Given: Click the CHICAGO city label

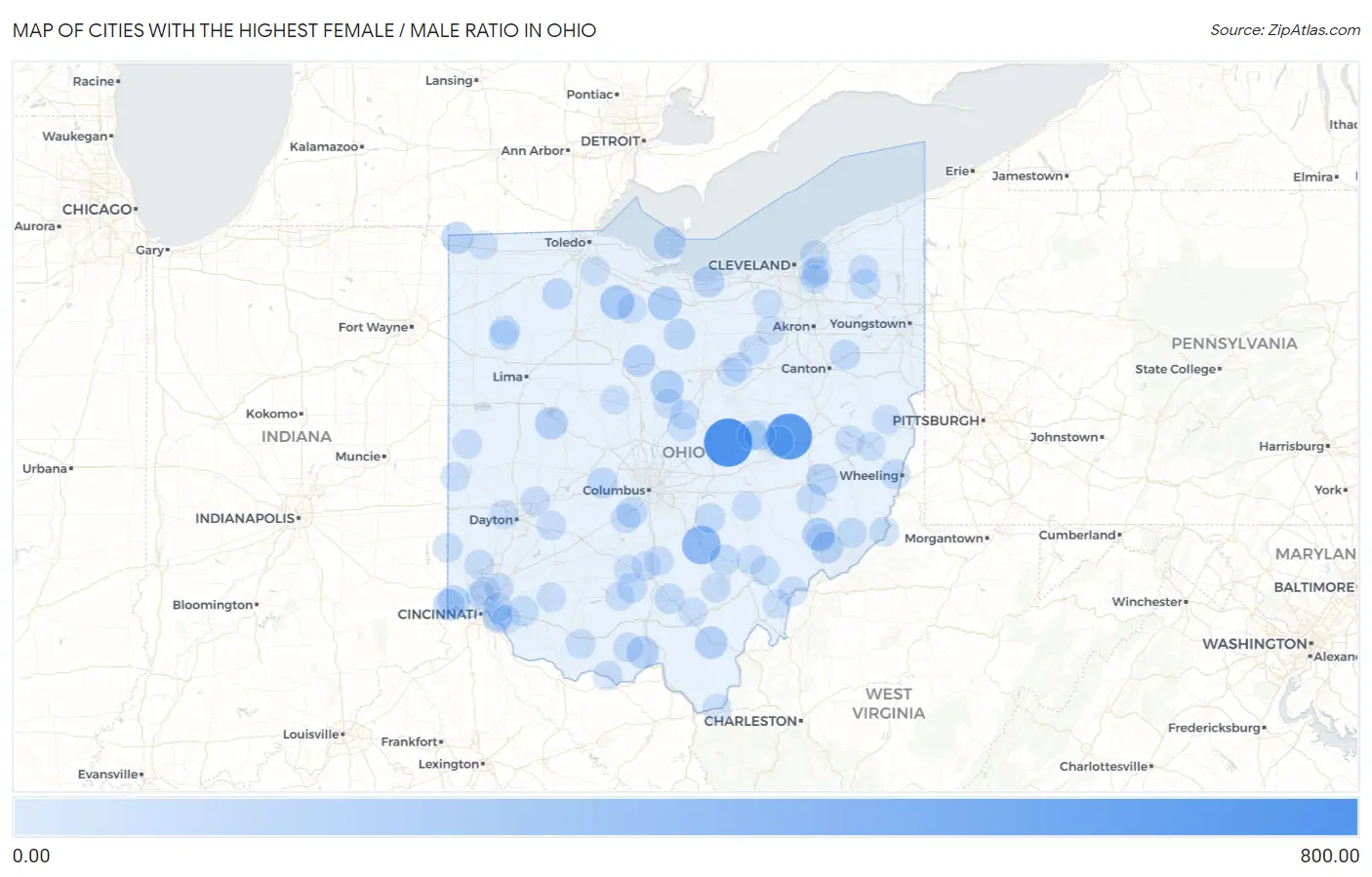Looking at the screenshot, I should tap(97, 210).
